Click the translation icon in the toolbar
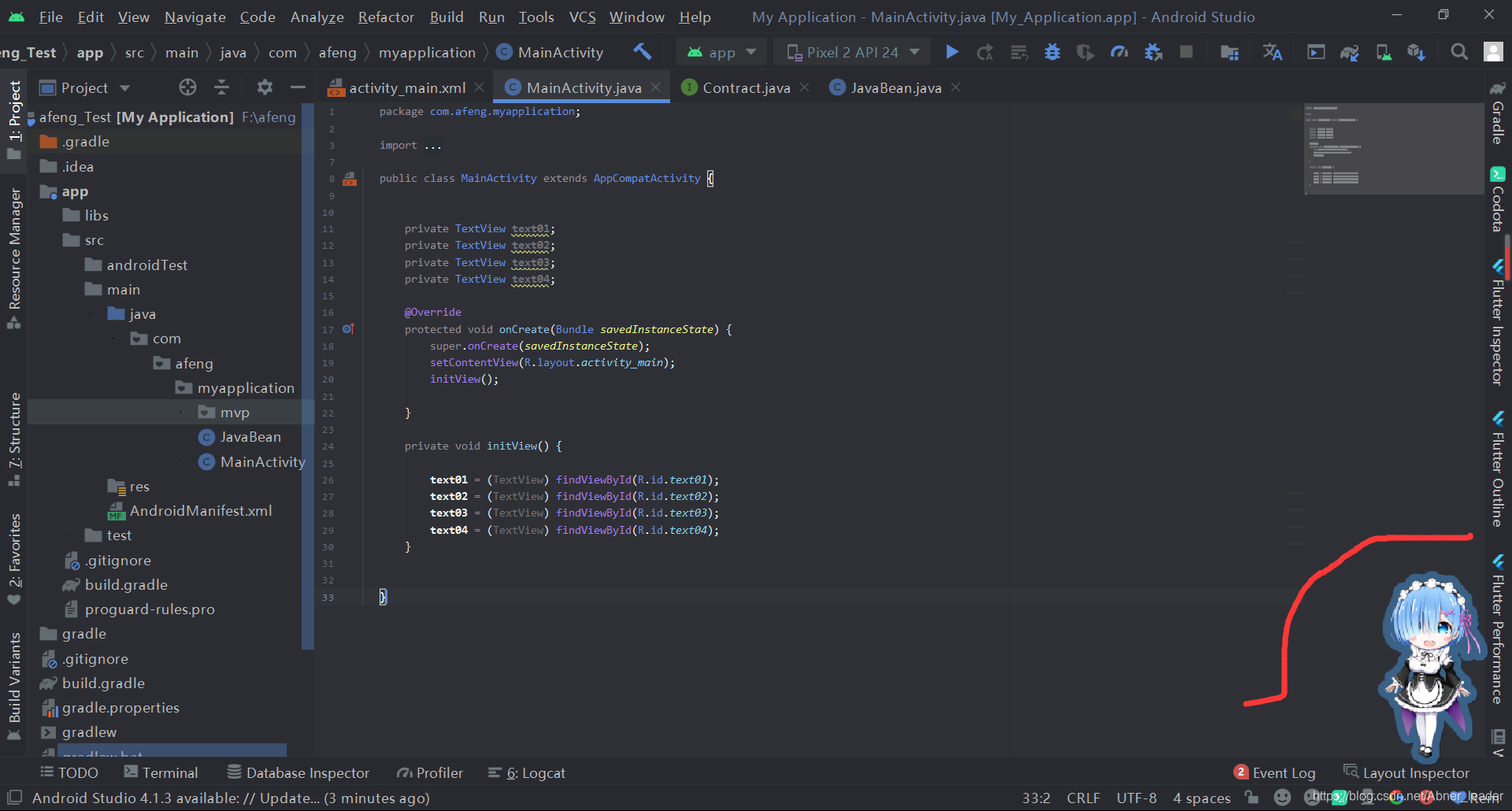 [x=1273, y=52]
